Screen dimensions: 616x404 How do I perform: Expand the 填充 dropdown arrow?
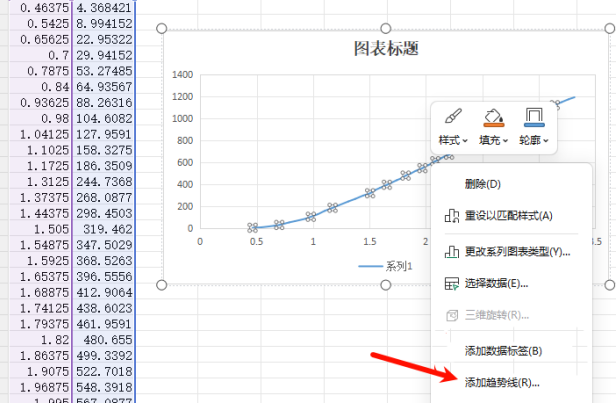coord(505,141)
